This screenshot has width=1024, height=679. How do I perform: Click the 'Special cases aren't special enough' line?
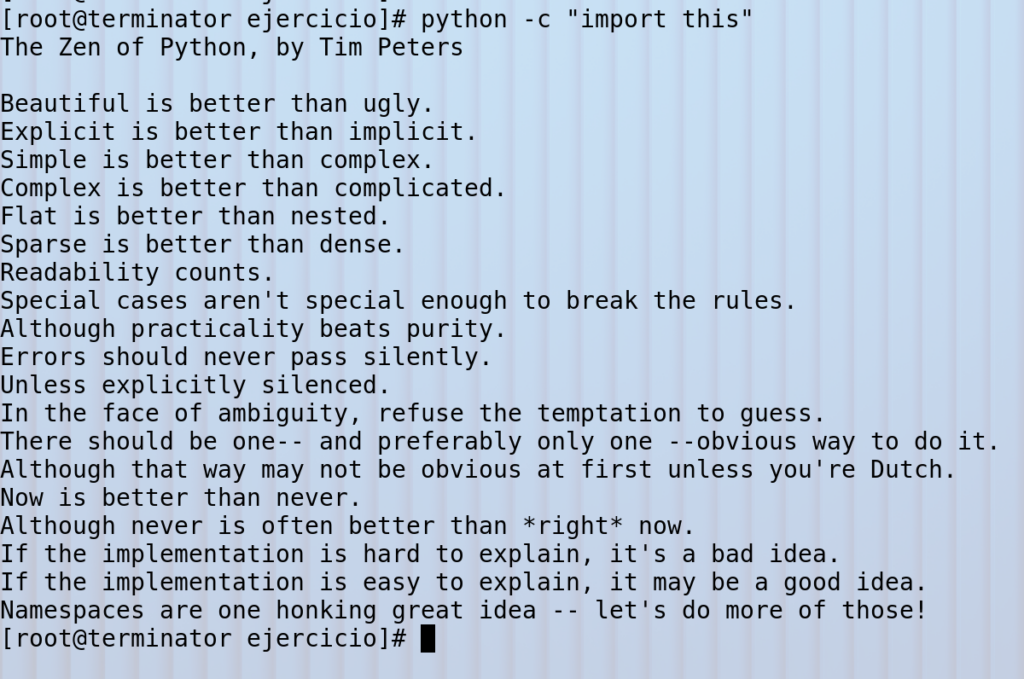pos(398,300)
